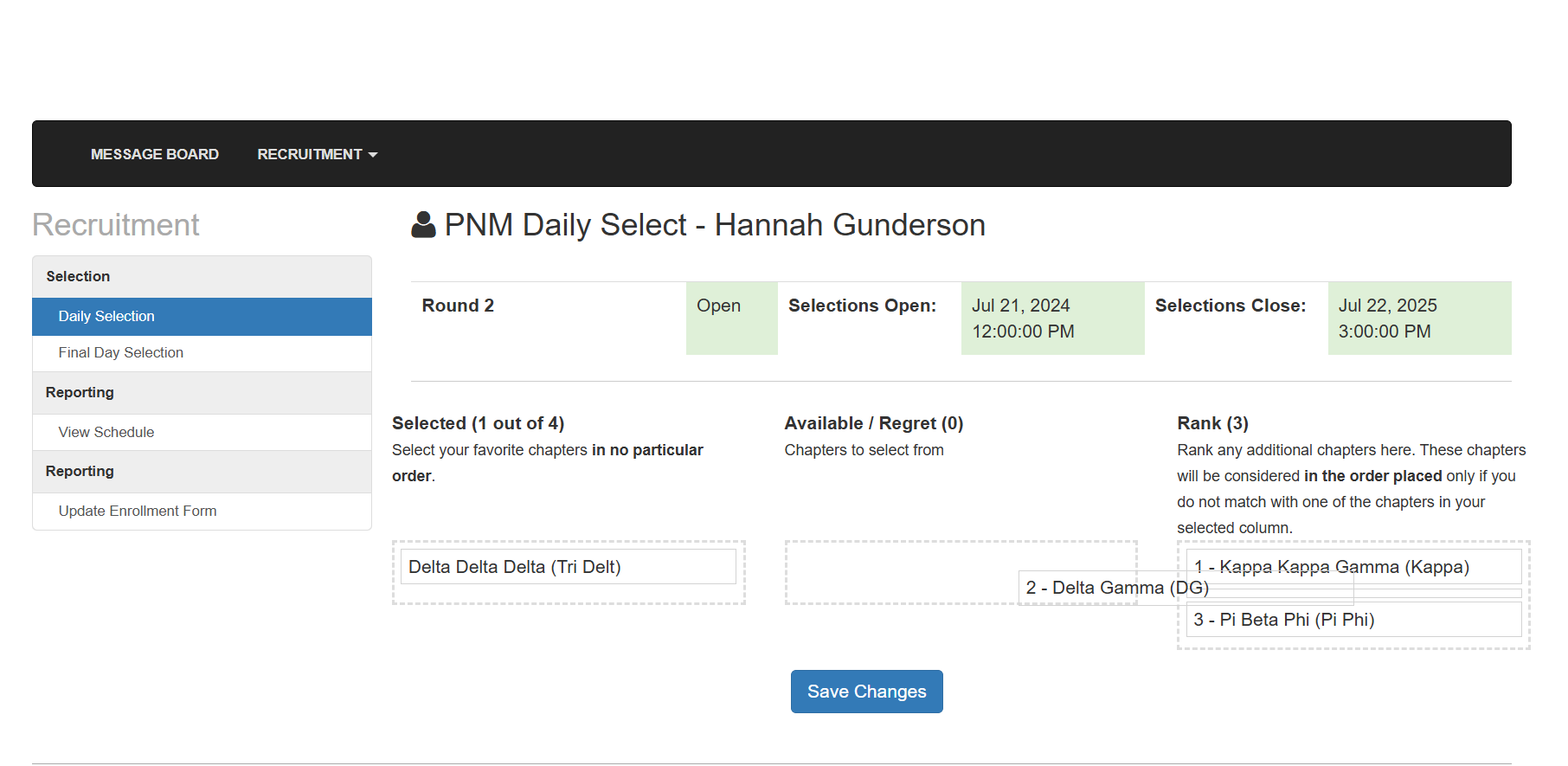Viewport: 1568px width, 766px height.
Task: Click the empty Available / Regret drop area
Action: 900,571
